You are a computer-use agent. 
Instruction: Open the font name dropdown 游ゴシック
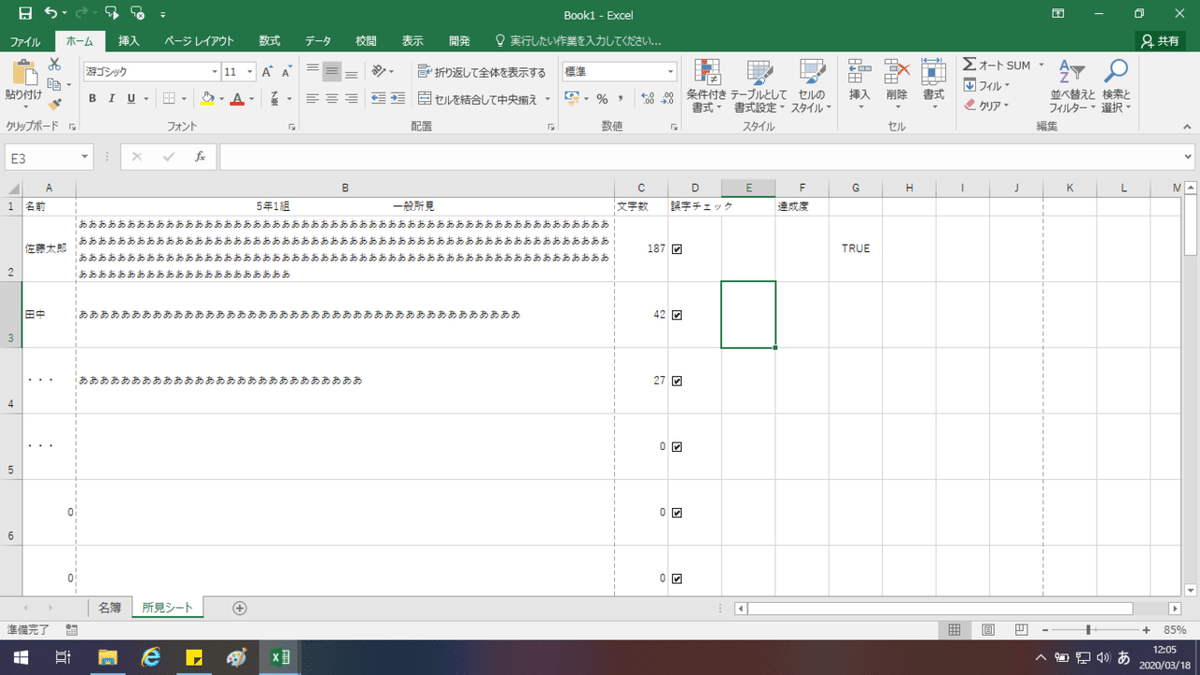(x=214, y=72)
